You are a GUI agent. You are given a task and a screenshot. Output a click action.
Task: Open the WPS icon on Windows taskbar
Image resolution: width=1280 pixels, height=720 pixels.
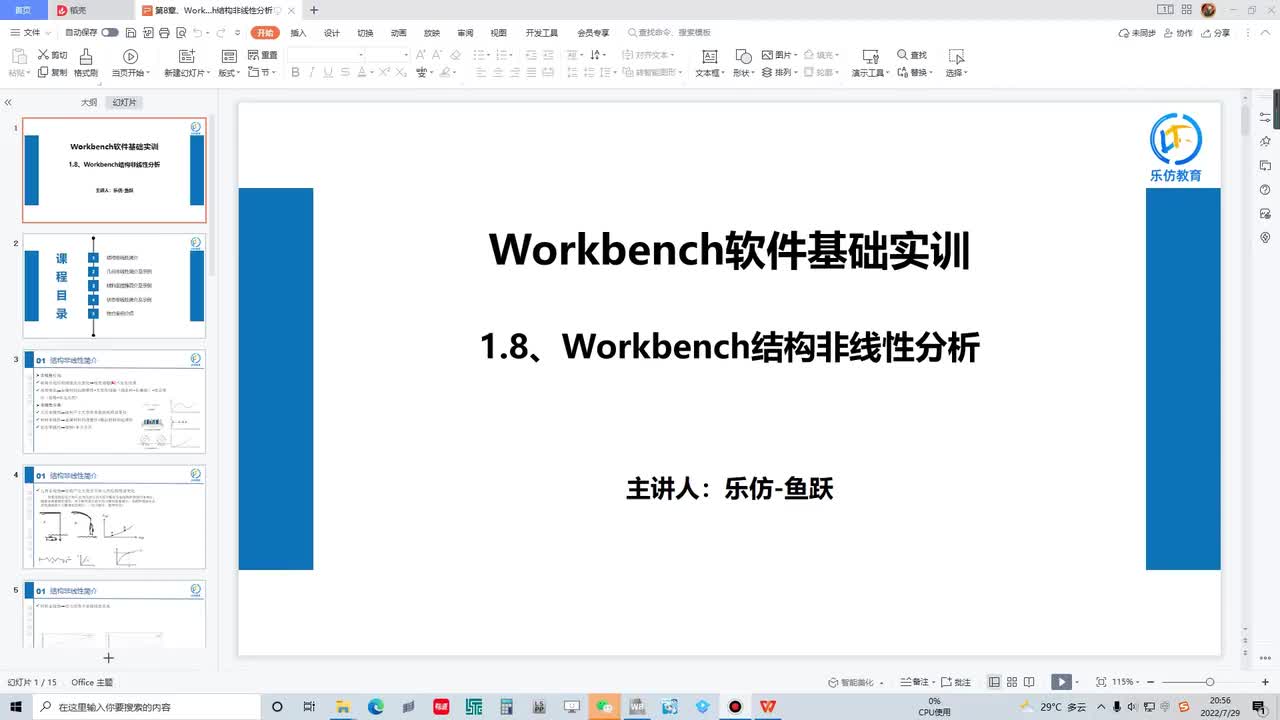(x=767, y=706)
